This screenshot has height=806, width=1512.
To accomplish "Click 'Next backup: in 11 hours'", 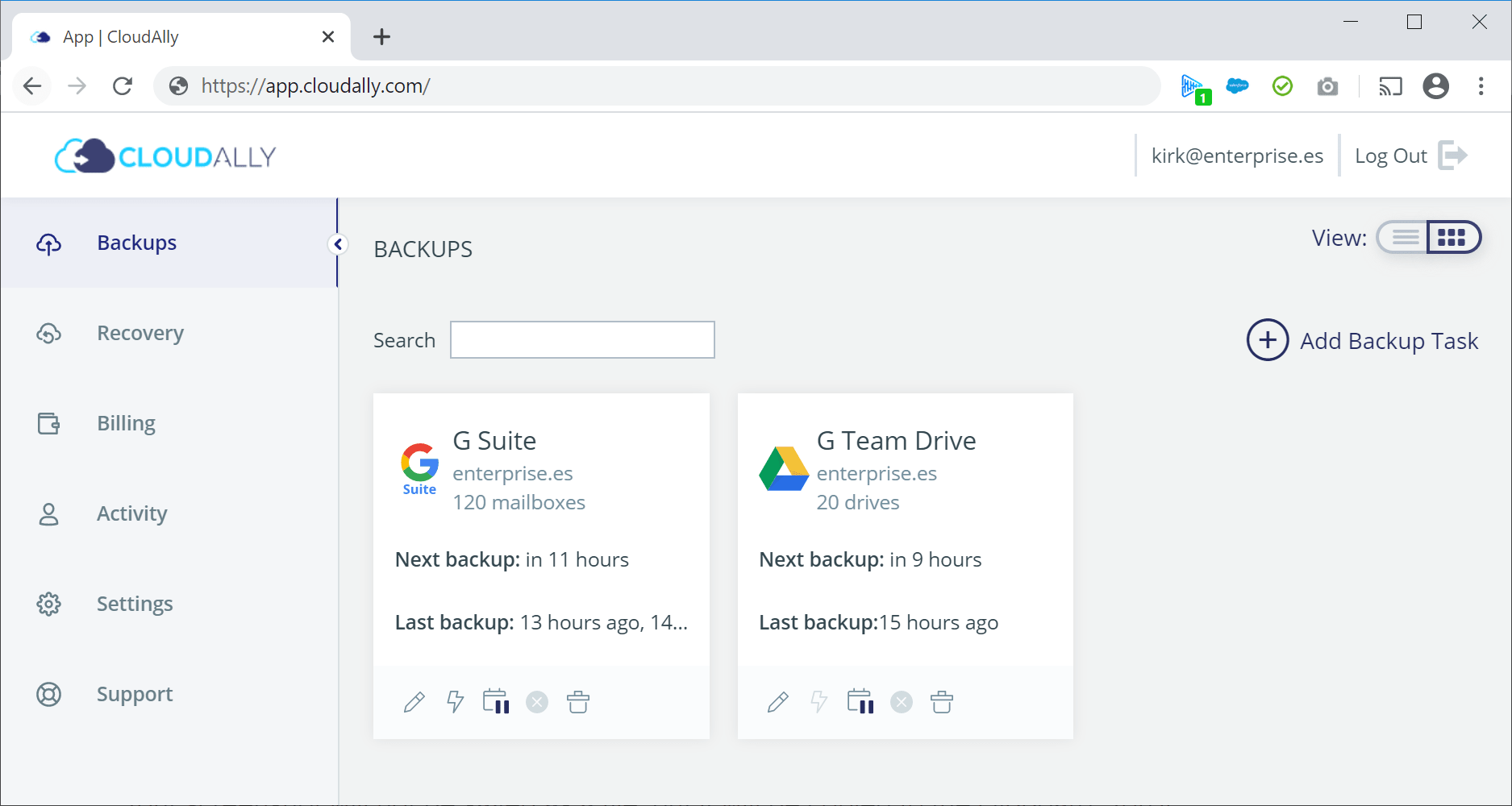I will click(x=512, y=559).
